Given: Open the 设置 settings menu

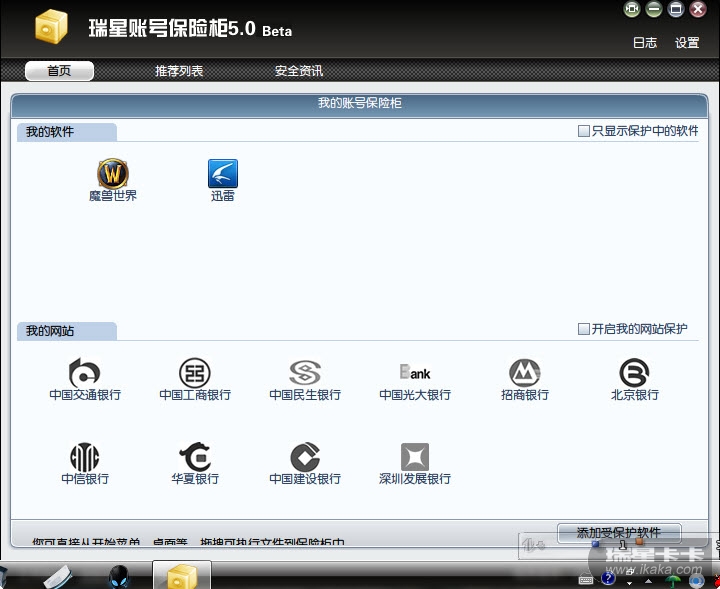Looking at the screenshot, I should pos(687,43).
